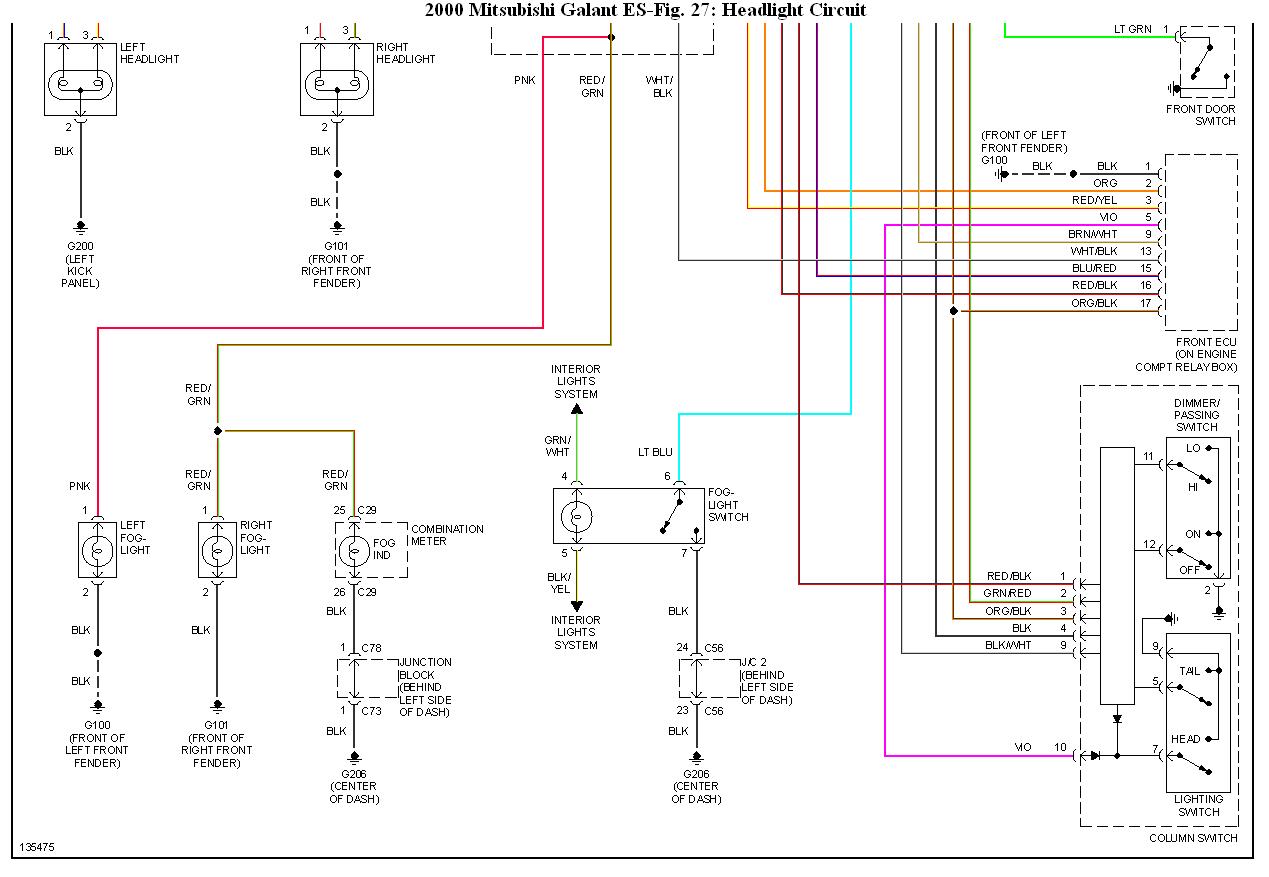Select the fog-light switch contact symbol
The width and height of the screenshot is (1269, 877).
click(678, 517)
